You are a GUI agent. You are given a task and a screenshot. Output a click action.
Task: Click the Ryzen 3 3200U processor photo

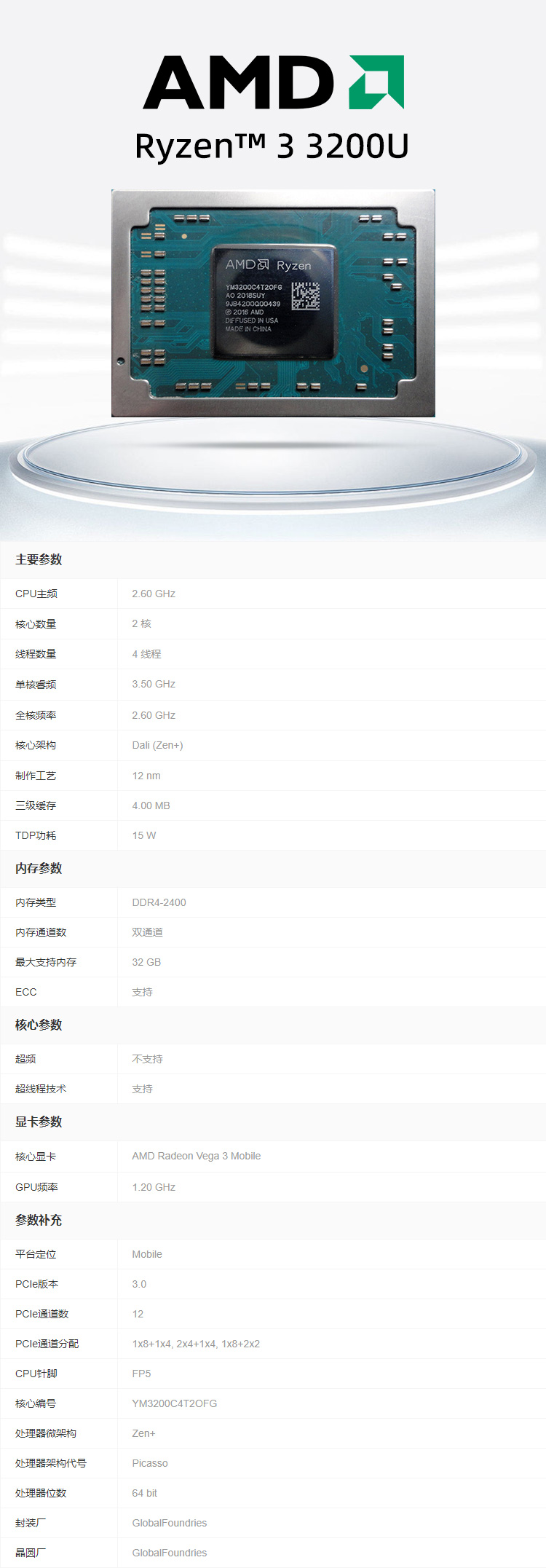pos(273,303)
